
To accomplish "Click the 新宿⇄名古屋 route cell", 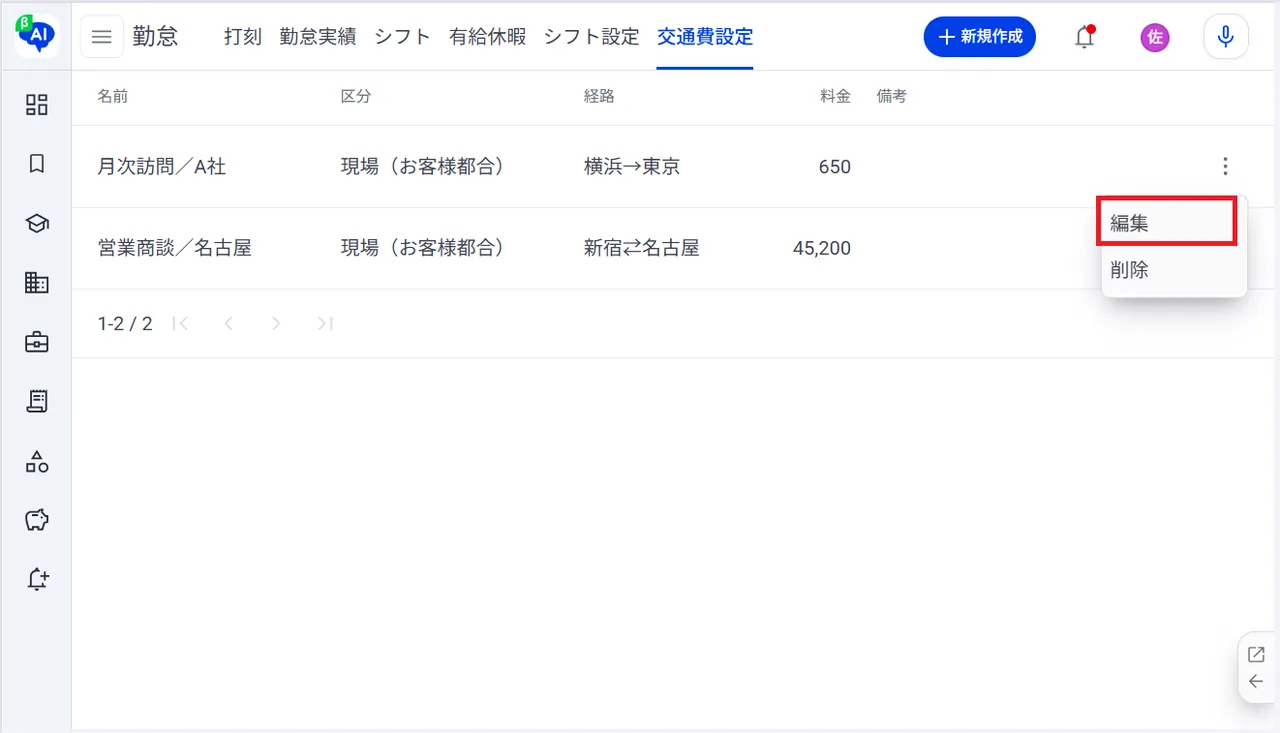I will coord(642,248).
